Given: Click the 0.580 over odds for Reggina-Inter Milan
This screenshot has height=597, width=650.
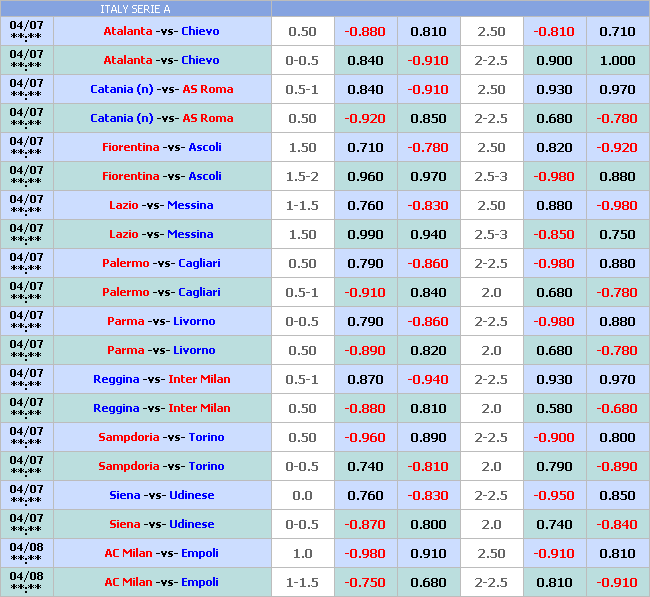Looking at the screenshot, I should tap(554, 409).
